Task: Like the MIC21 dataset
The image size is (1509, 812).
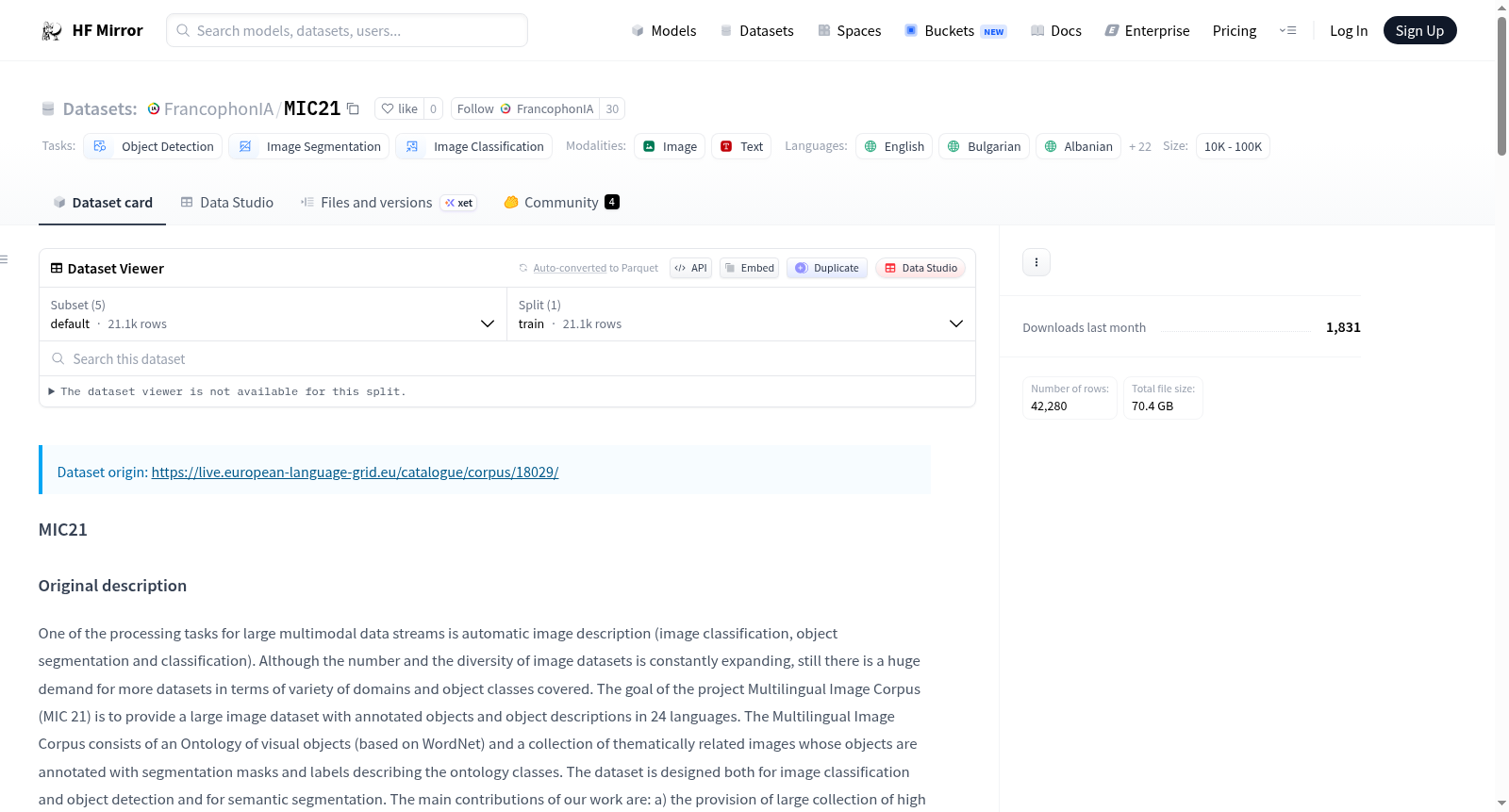Action: tap(399, 108)
